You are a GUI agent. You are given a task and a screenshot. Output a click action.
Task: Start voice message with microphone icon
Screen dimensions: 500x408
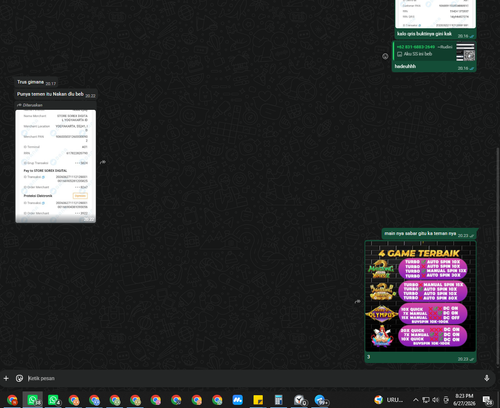(487, 378)
